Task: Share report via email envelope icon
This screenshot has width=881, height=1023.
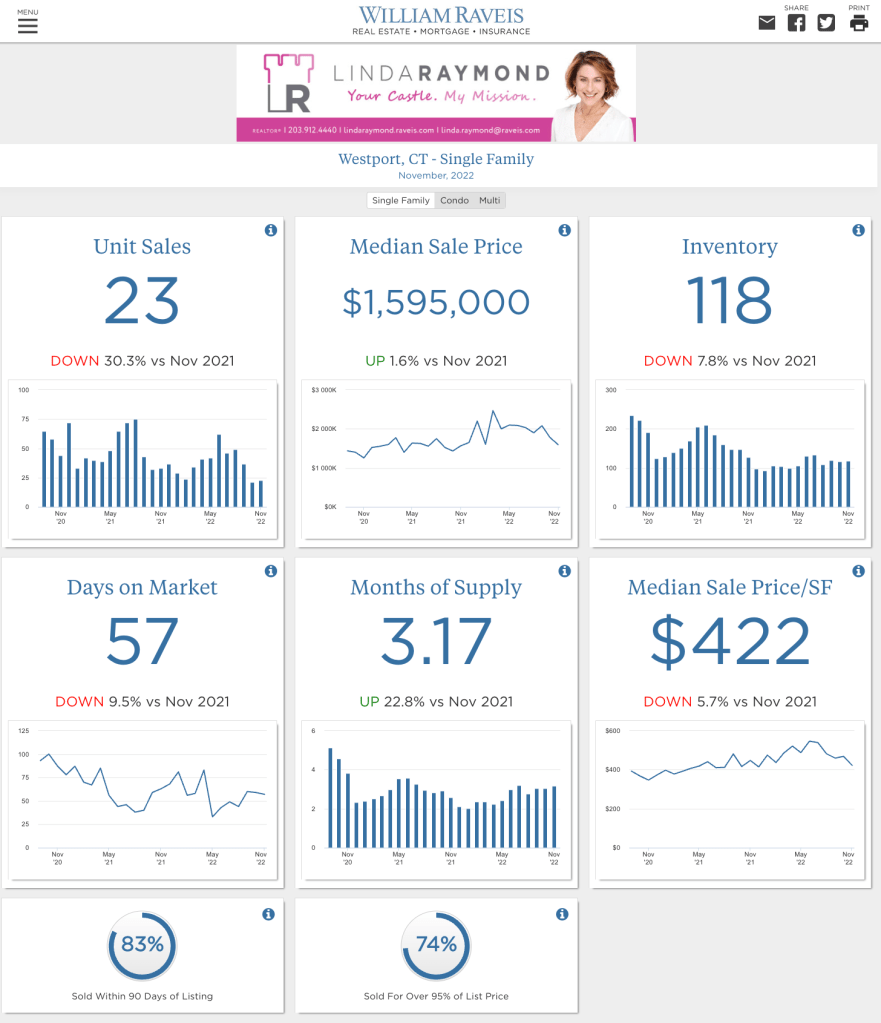Action: click(766, 23)
